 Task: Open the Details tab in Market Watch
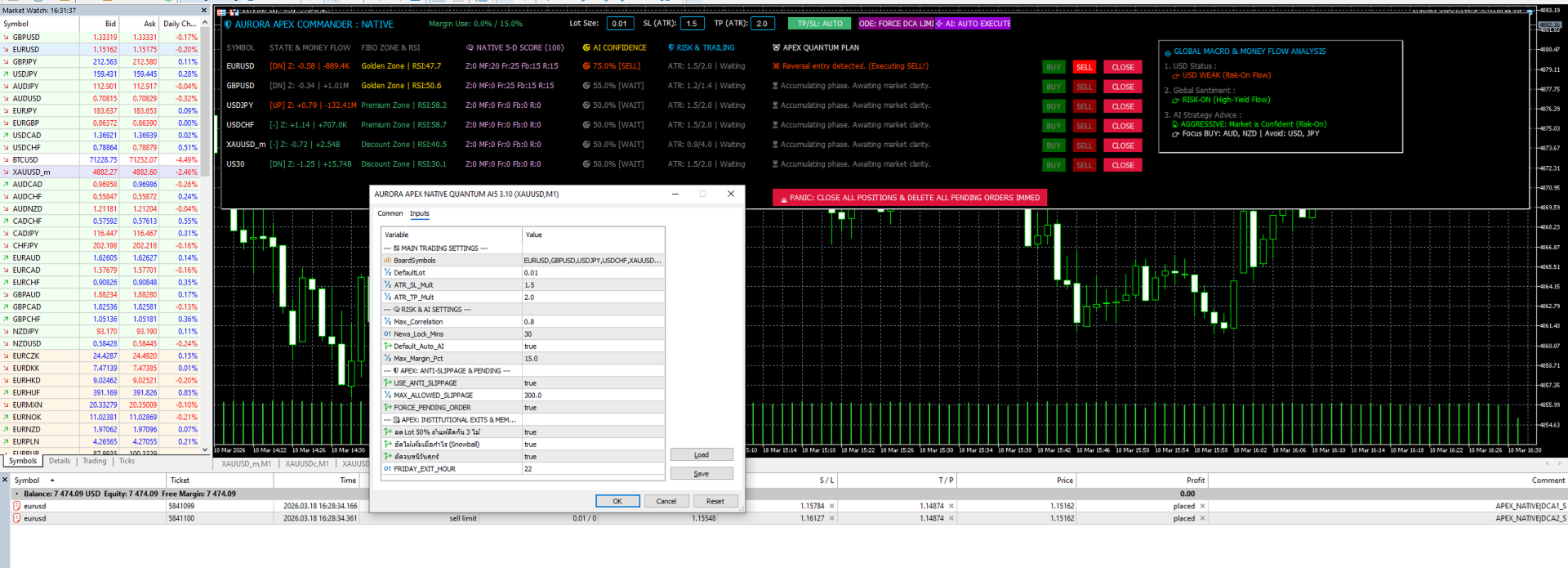pyautogui.click(x=60, y=461)
